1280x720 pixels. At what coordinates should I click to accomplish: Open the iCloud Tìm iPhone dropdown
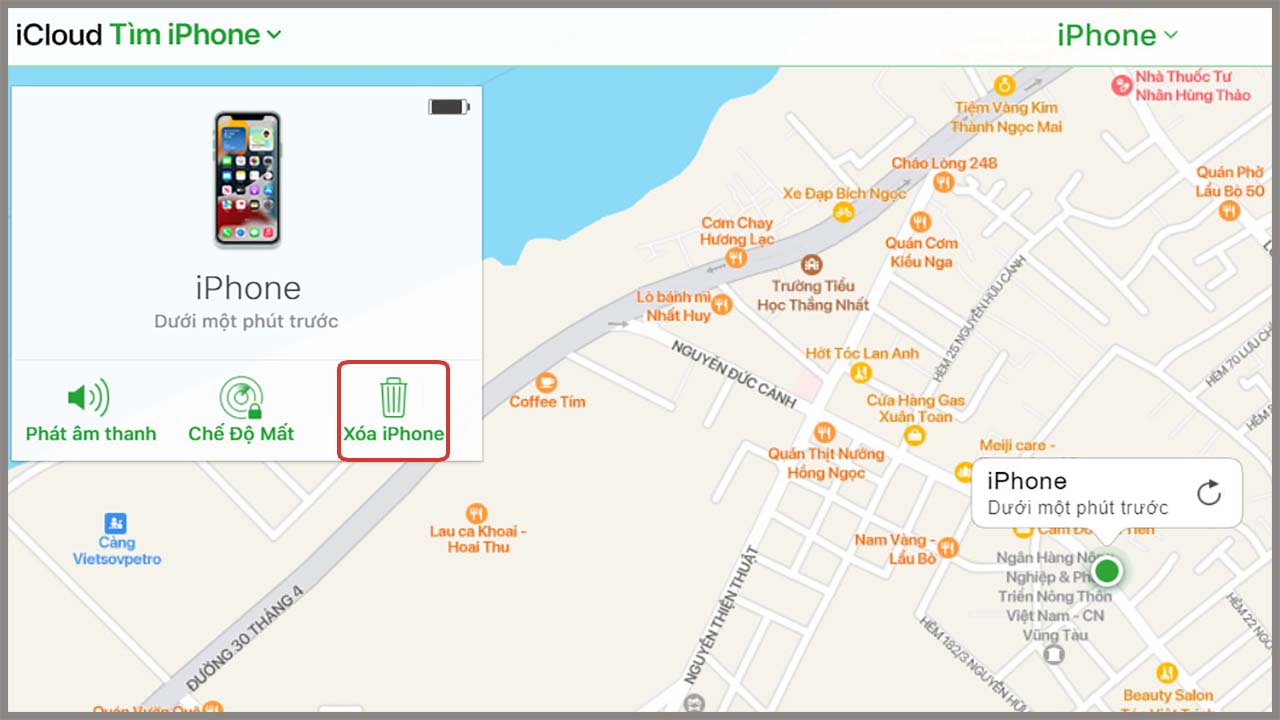point(149,35)
